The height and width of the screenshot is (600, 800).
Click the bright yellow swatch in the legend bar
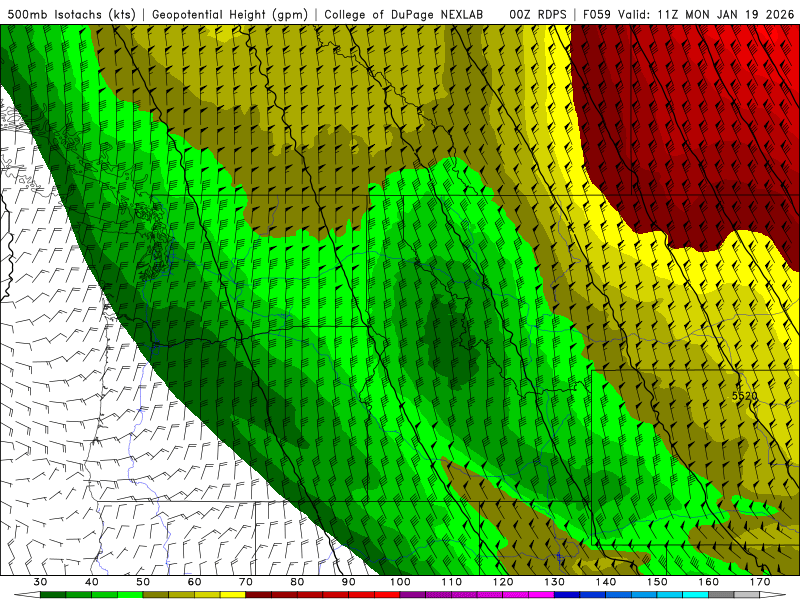[233, 595]
